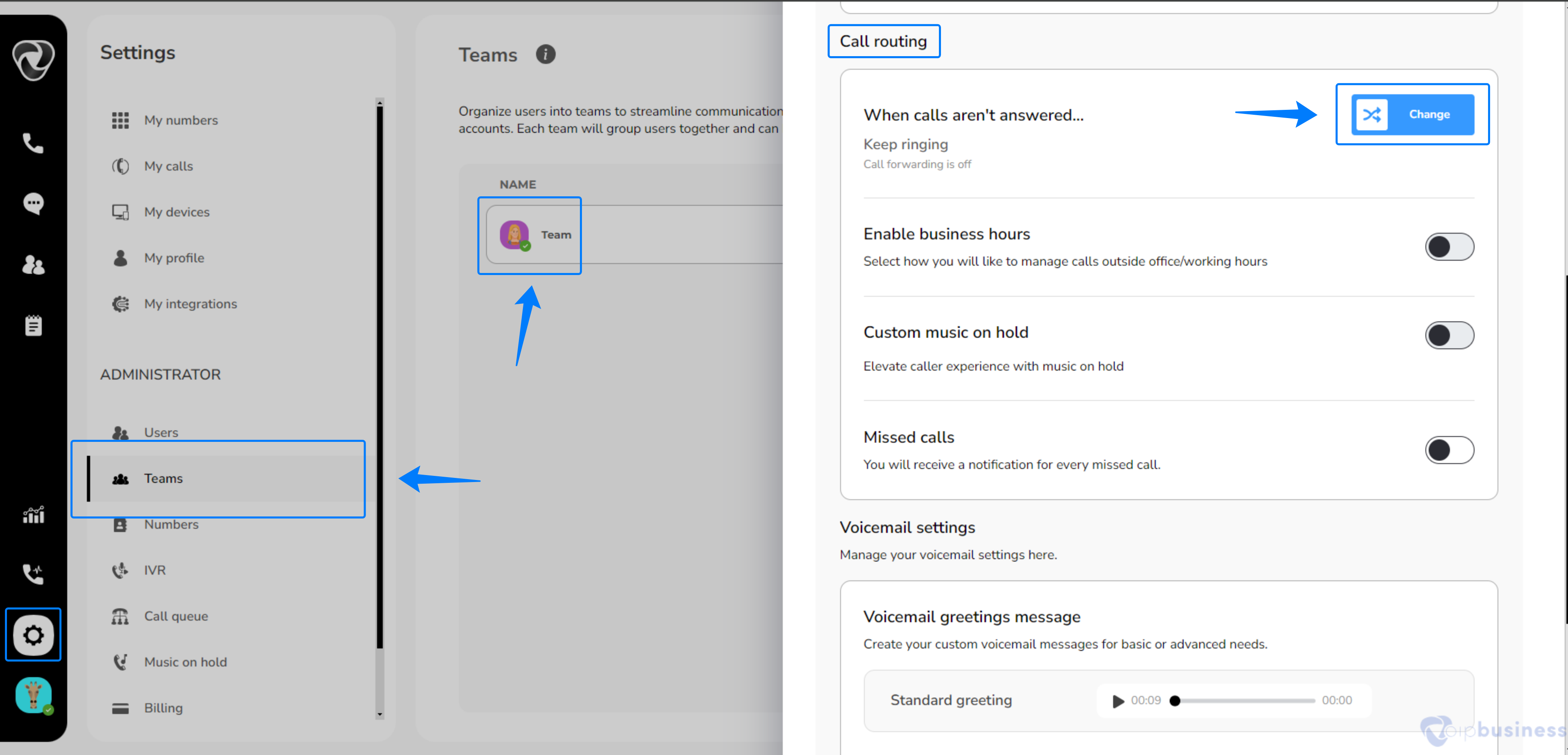This screenshot has height=755, width=1568.
Task: Open the contacts icon in the sidebar
Action: coord(33,264)
